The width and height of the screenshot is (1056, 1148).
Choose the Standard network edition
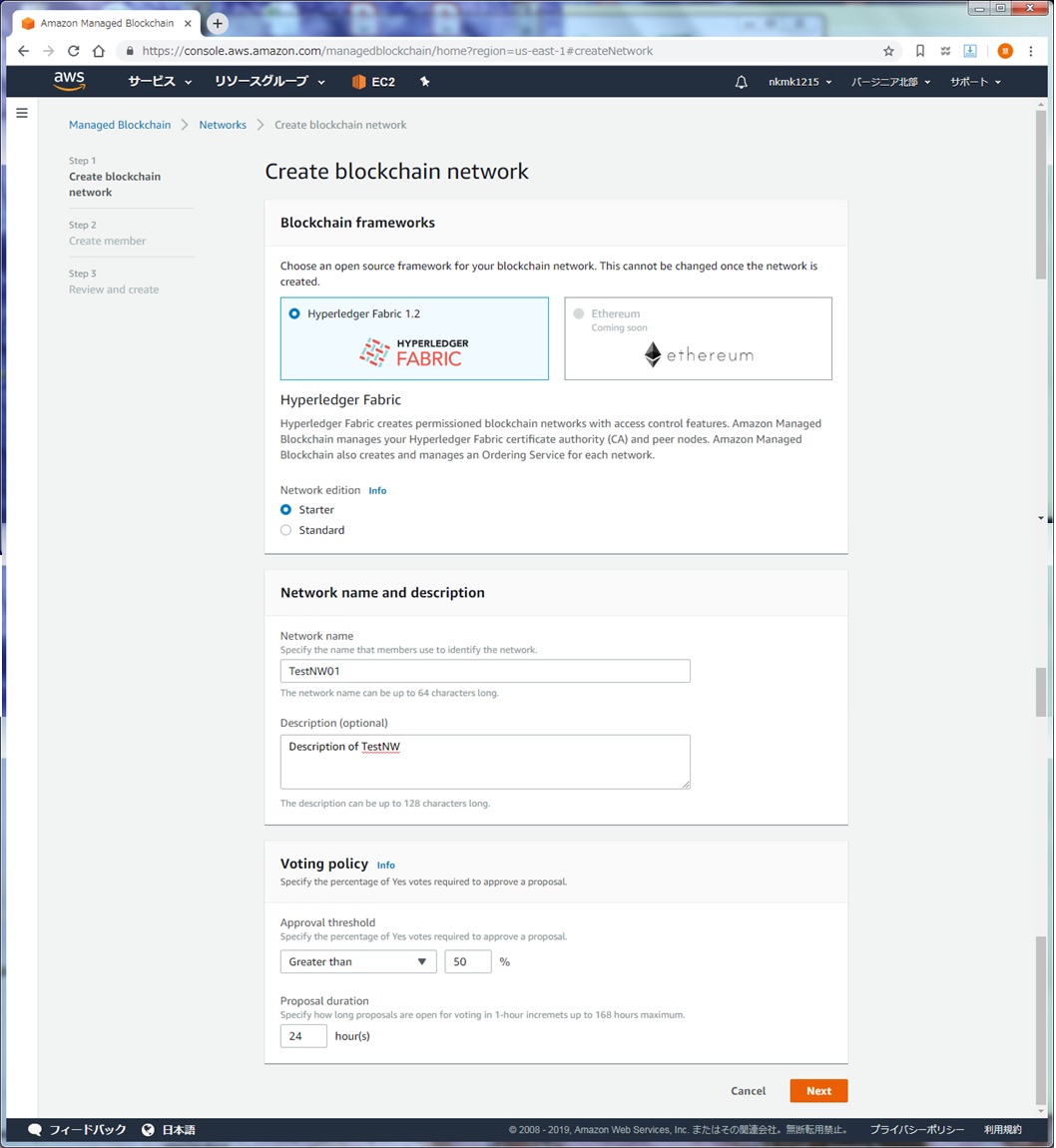[x=286, y=530]
